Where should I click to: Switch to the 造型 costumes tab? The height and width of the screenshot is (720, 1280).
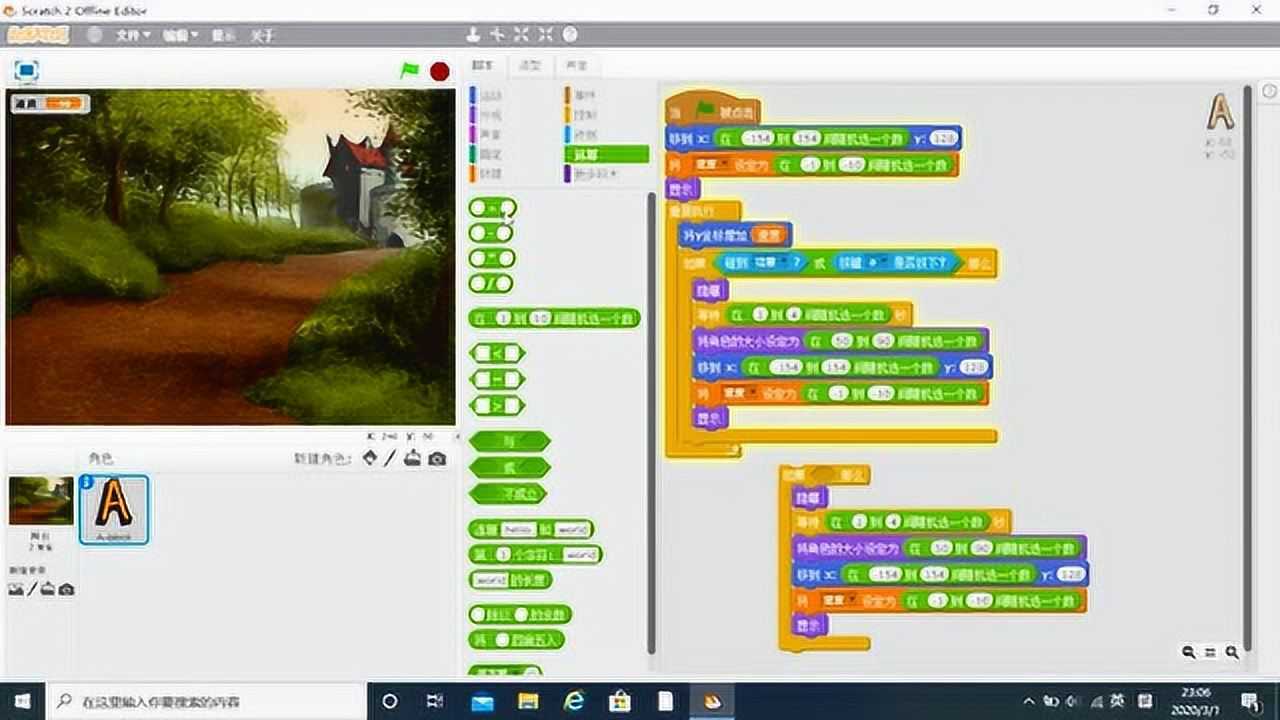(529, 66)
